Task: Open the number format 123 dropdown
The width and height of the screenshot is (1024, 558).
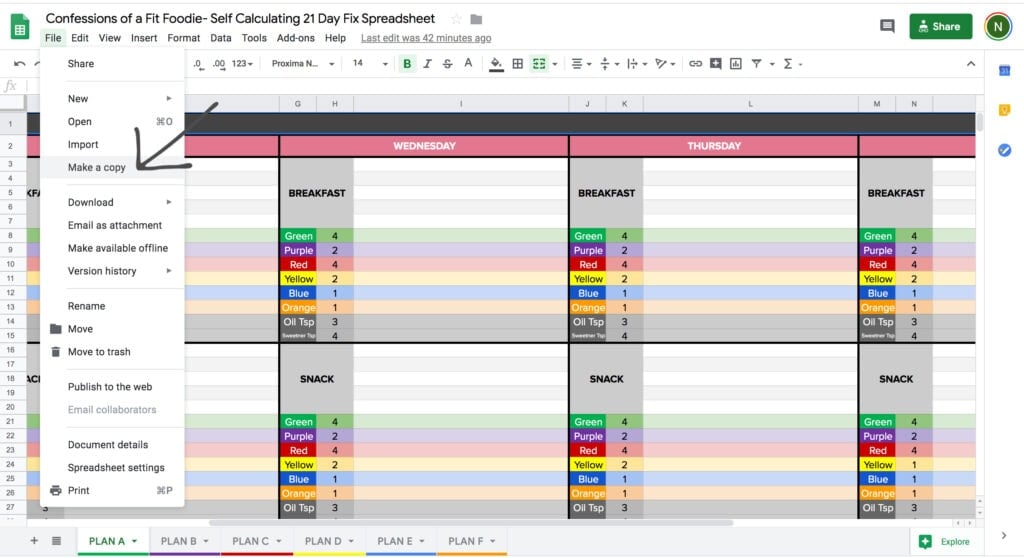Action: (x=242, y=63)
